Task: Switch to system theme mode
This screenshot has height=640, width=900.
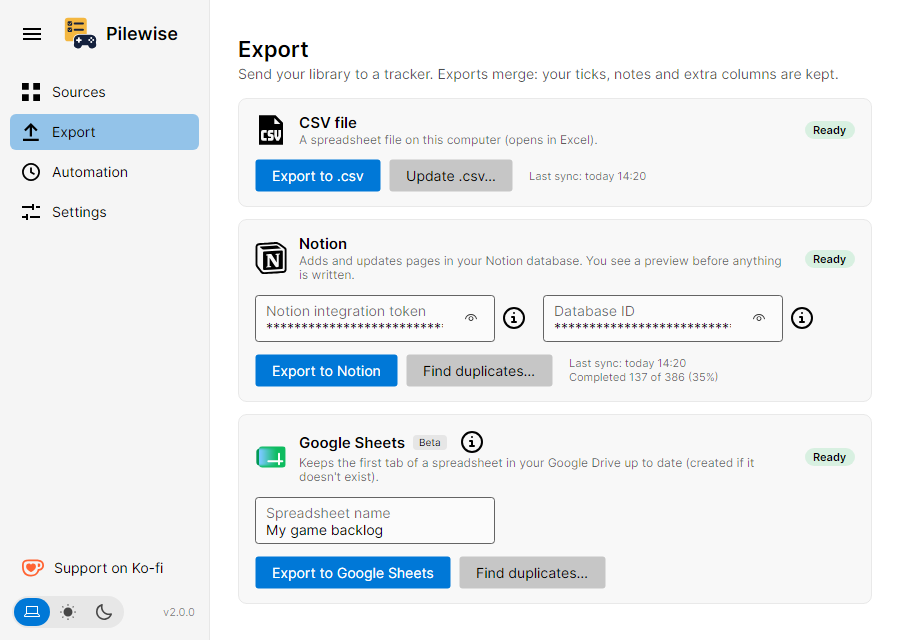Action: tap(32, 611)
